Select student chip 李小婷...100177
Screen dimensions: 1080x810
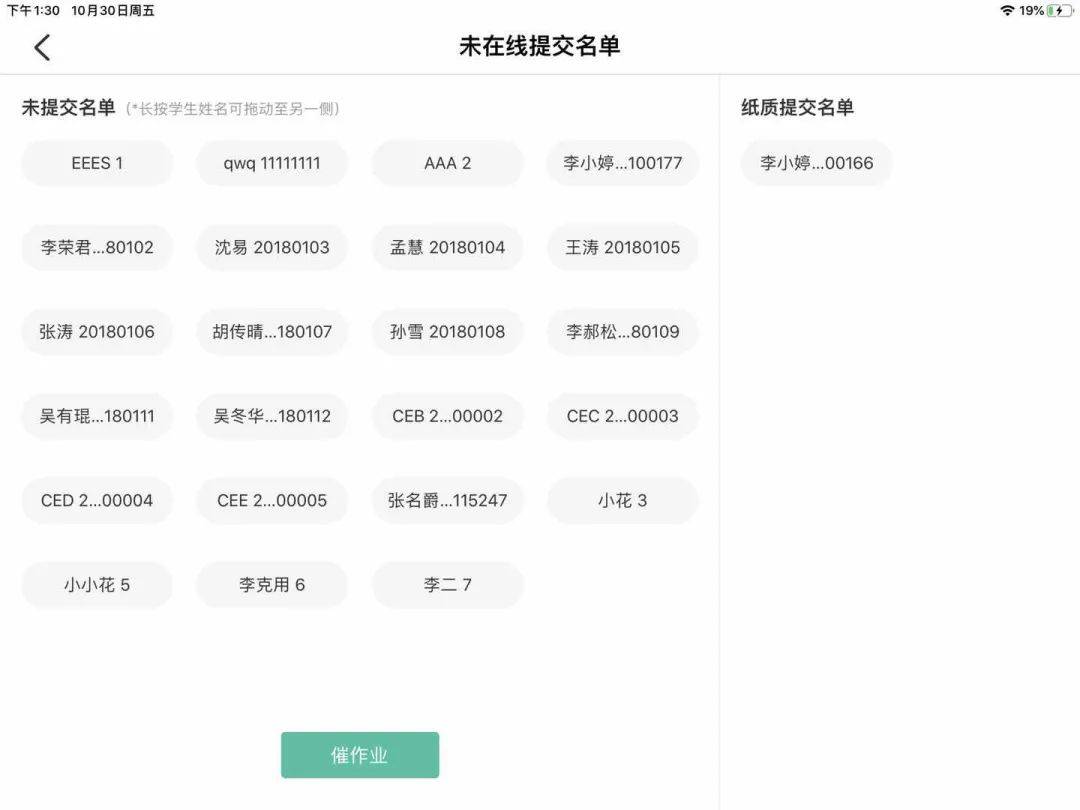tap(623, 163)
